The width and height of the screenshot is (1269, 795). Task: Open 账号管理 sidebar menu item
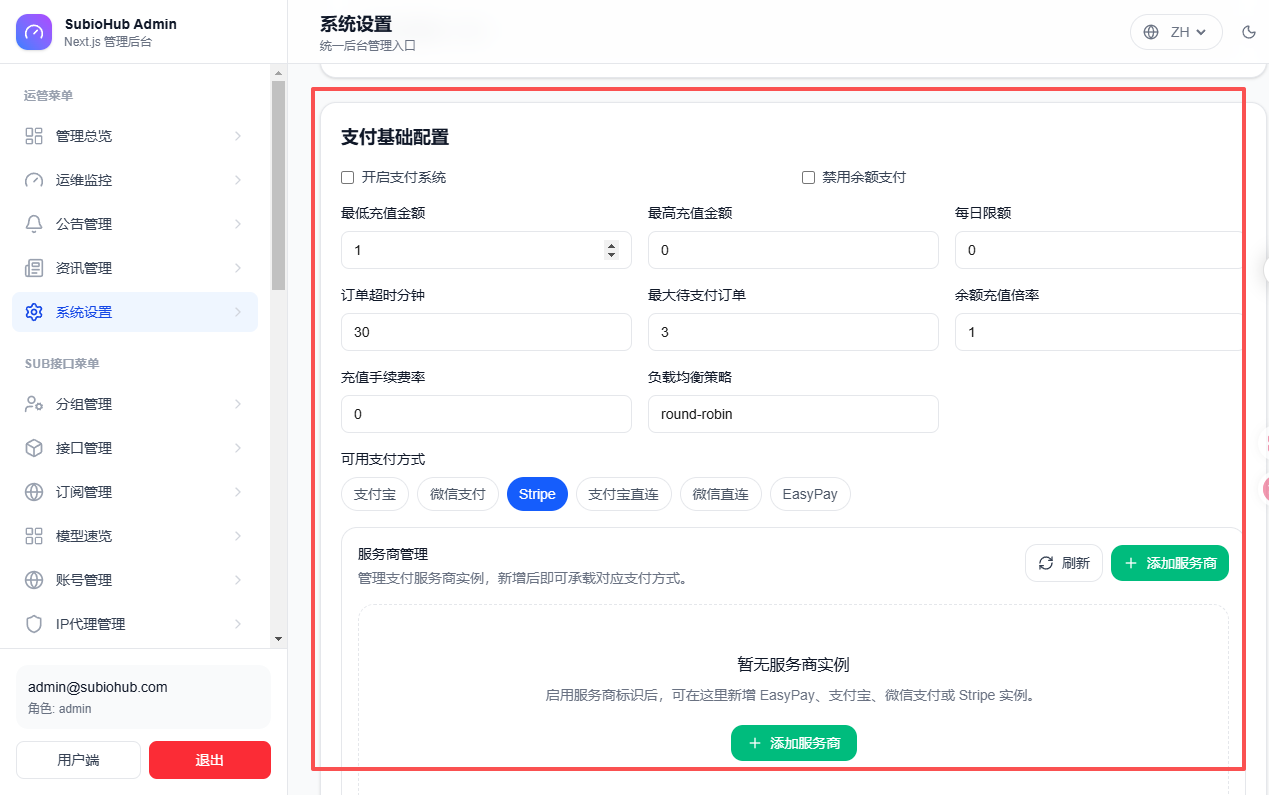click(x=135, y=580)
